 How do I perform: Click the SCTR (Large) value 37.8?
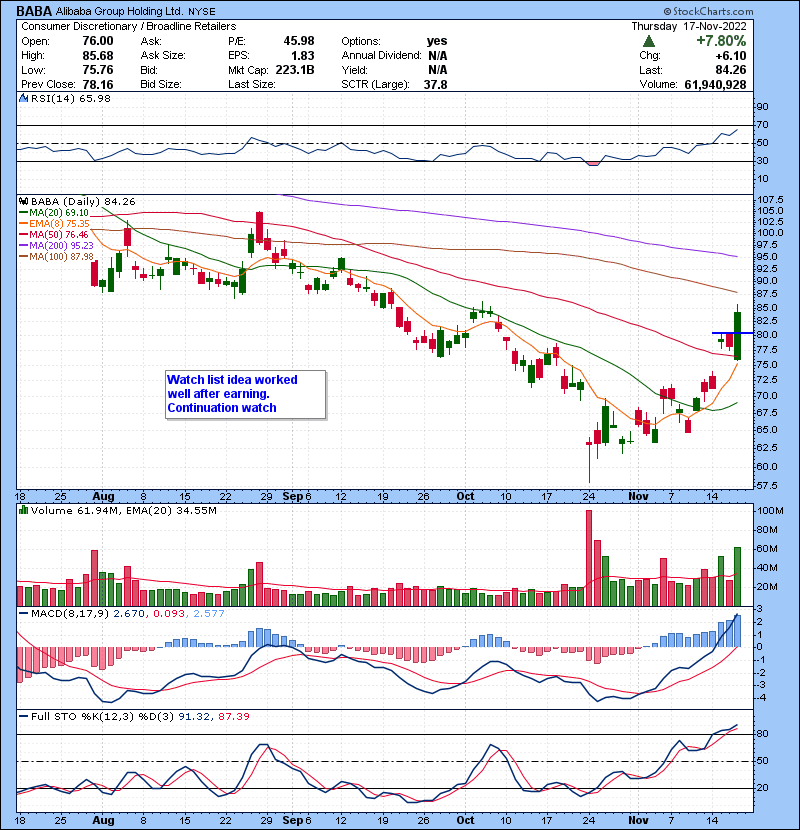click(x=435, y=84)
